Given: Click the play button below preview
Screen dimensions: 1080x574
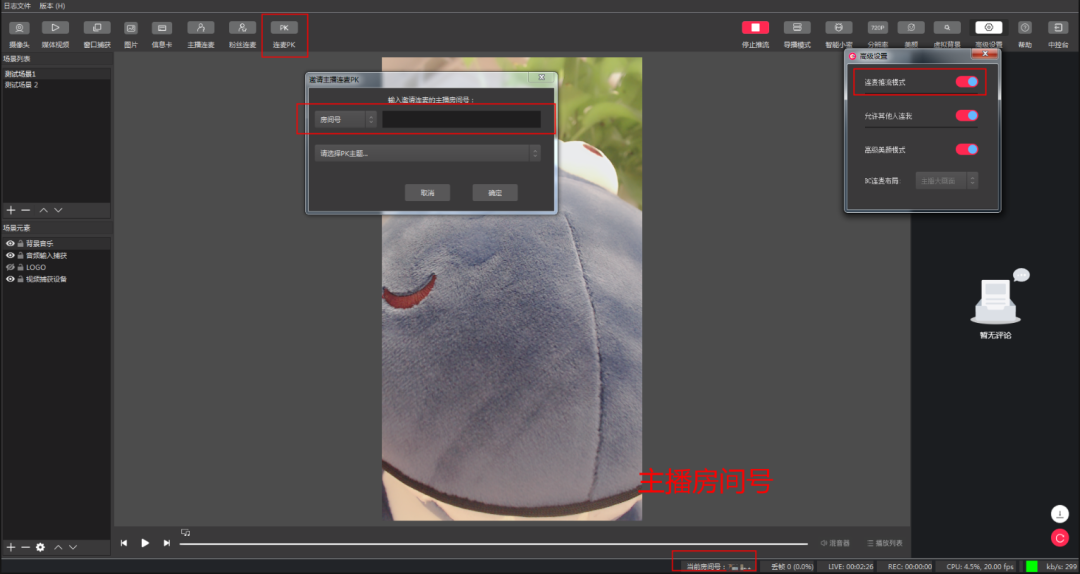Looking at the screenshot, I should (145, 543).
